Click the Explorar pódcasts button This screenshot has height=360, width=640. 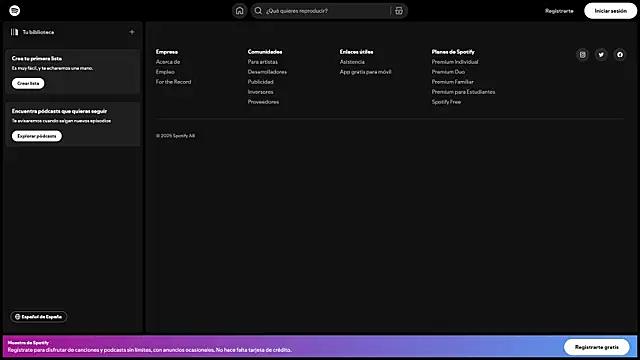click(37, 136)
